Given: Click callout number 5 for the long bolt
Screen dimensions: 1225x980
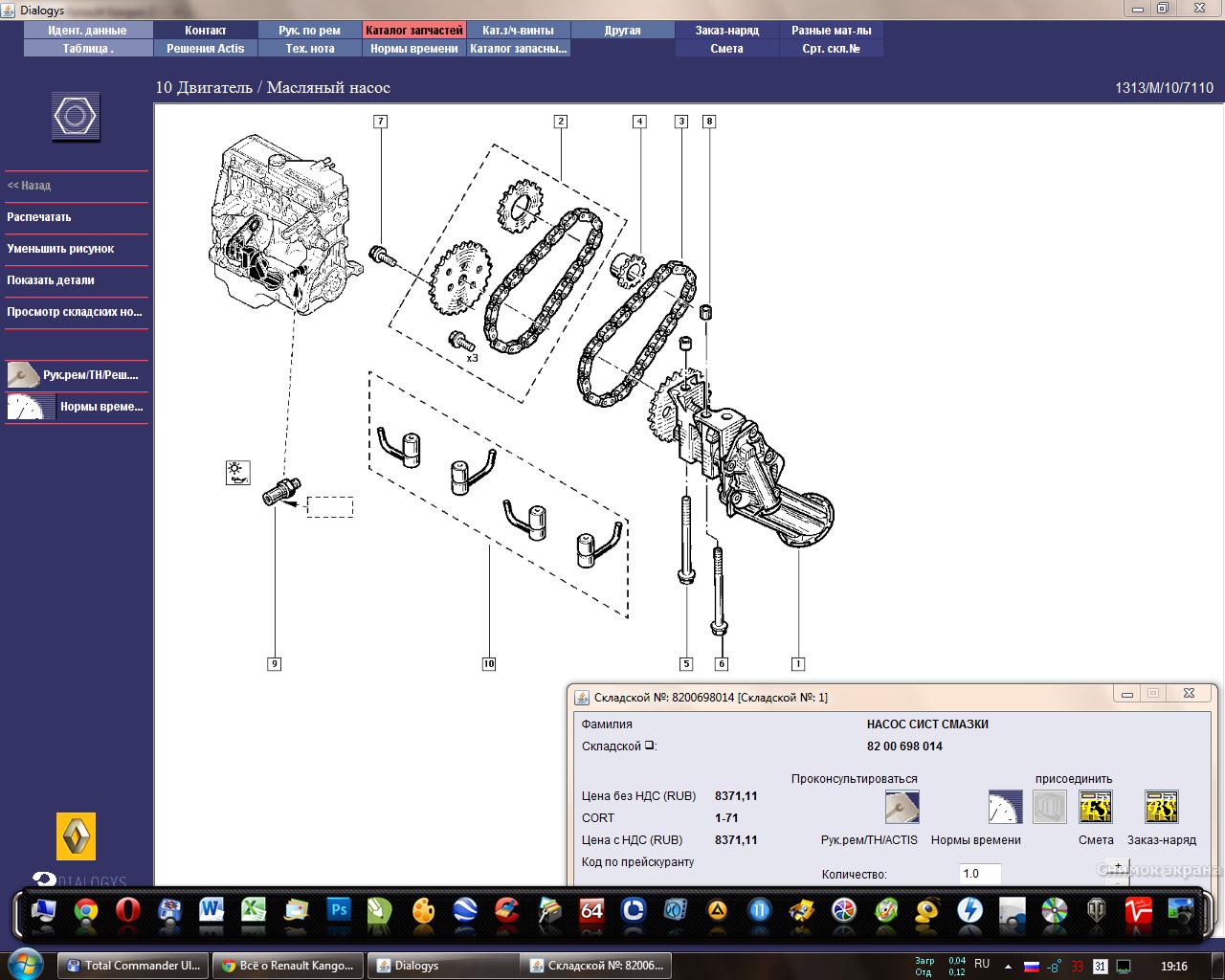Looking at the screenshot, I should [686, 663].
